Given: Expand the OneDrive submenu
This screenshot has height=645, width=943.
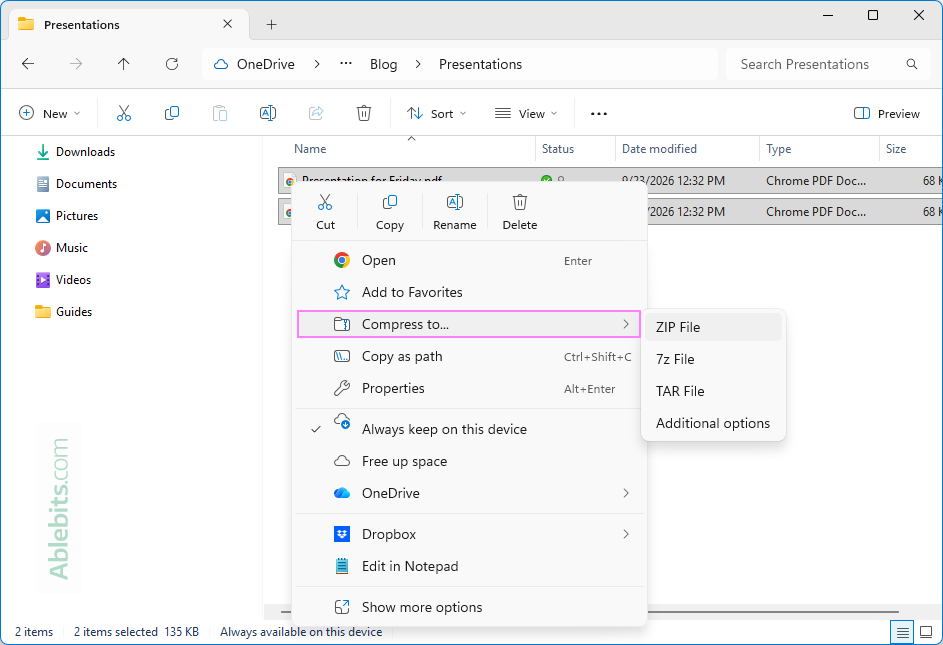Looking at the screenshot, I should [x=468, y=493].
